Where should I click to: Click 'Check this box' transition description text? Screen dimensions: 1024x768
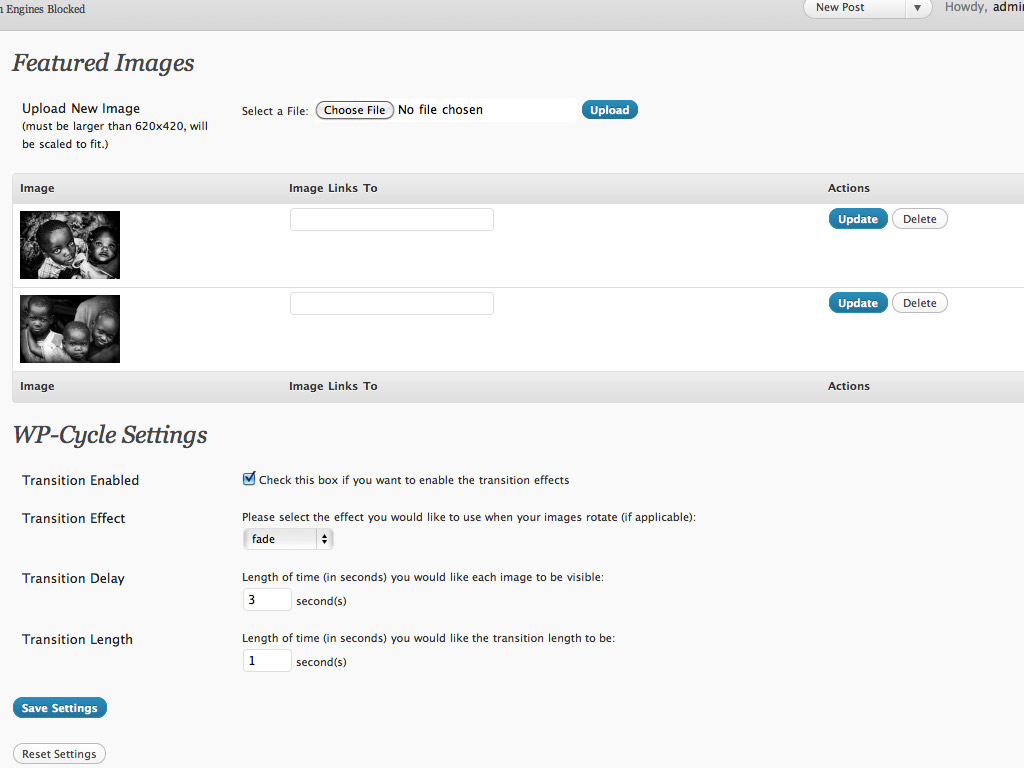414,480
